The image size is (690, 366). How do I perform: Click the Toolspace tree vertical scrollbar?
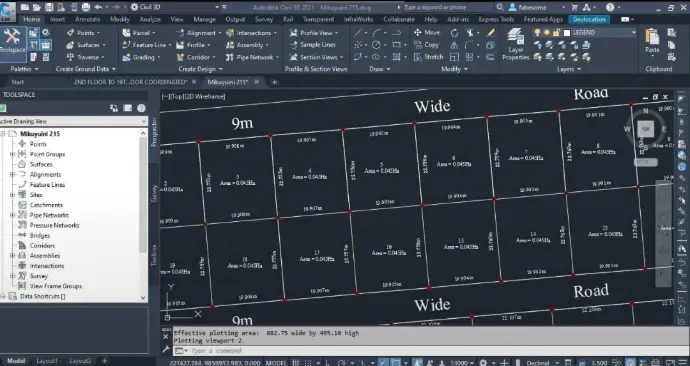point(143,215)
